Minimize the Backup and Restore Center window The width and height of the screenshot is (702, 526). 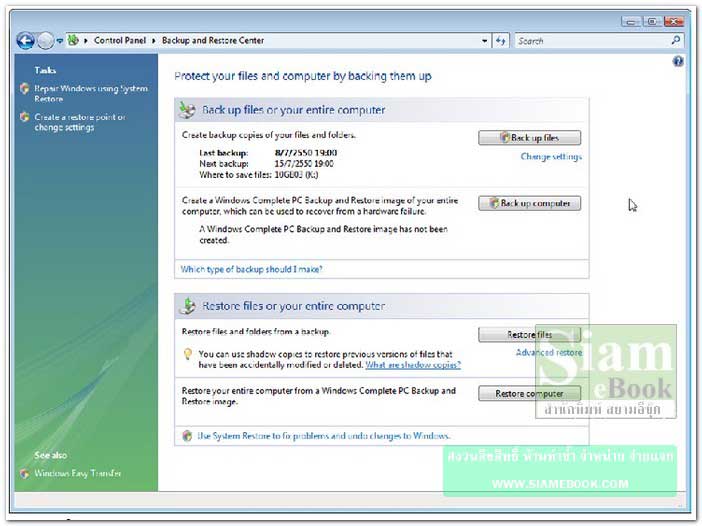pos(630,21)
